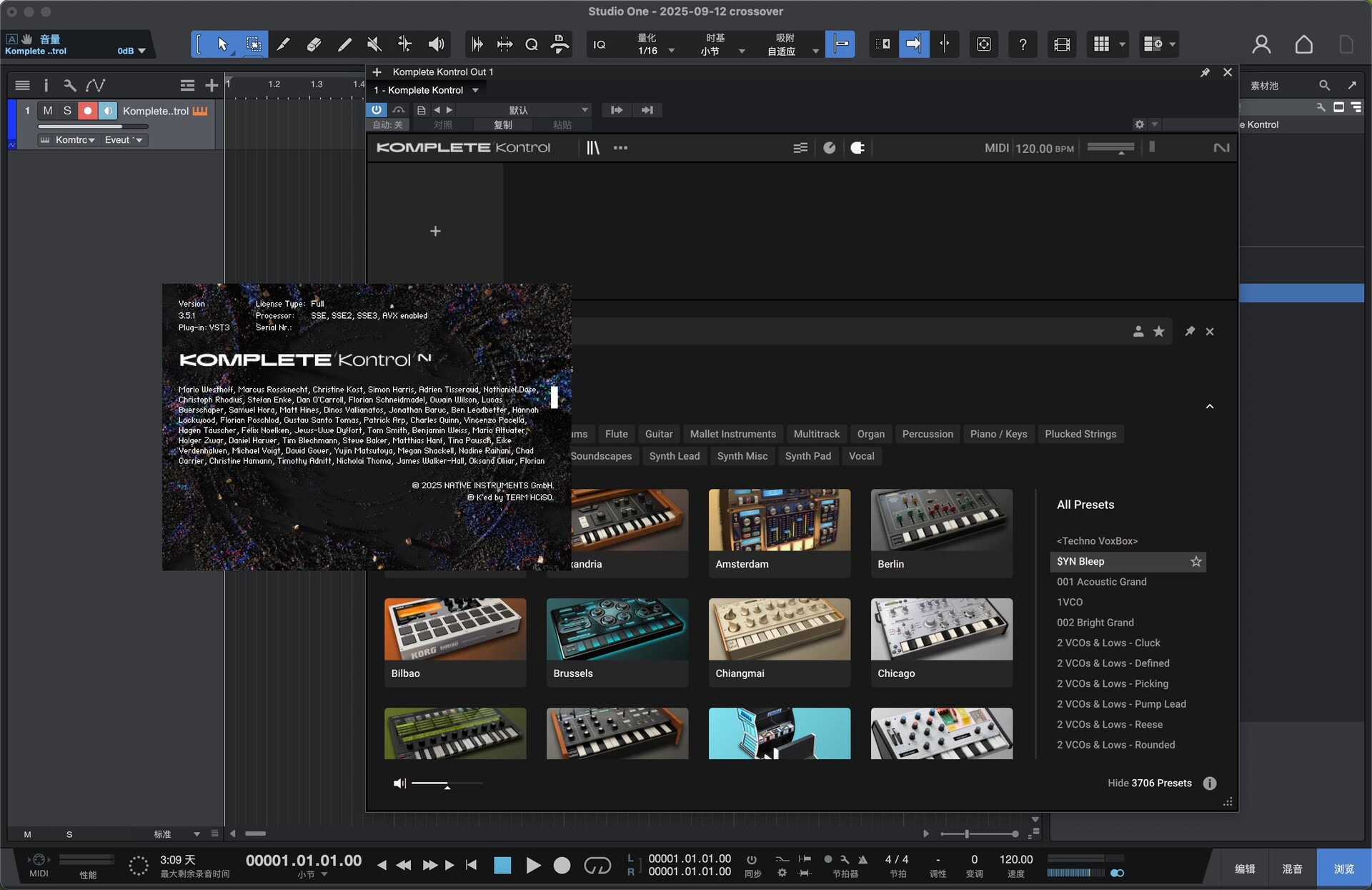Open the IQ quantize panel
The width and height of the screenshot is (1372, 890).
point(600,44)
